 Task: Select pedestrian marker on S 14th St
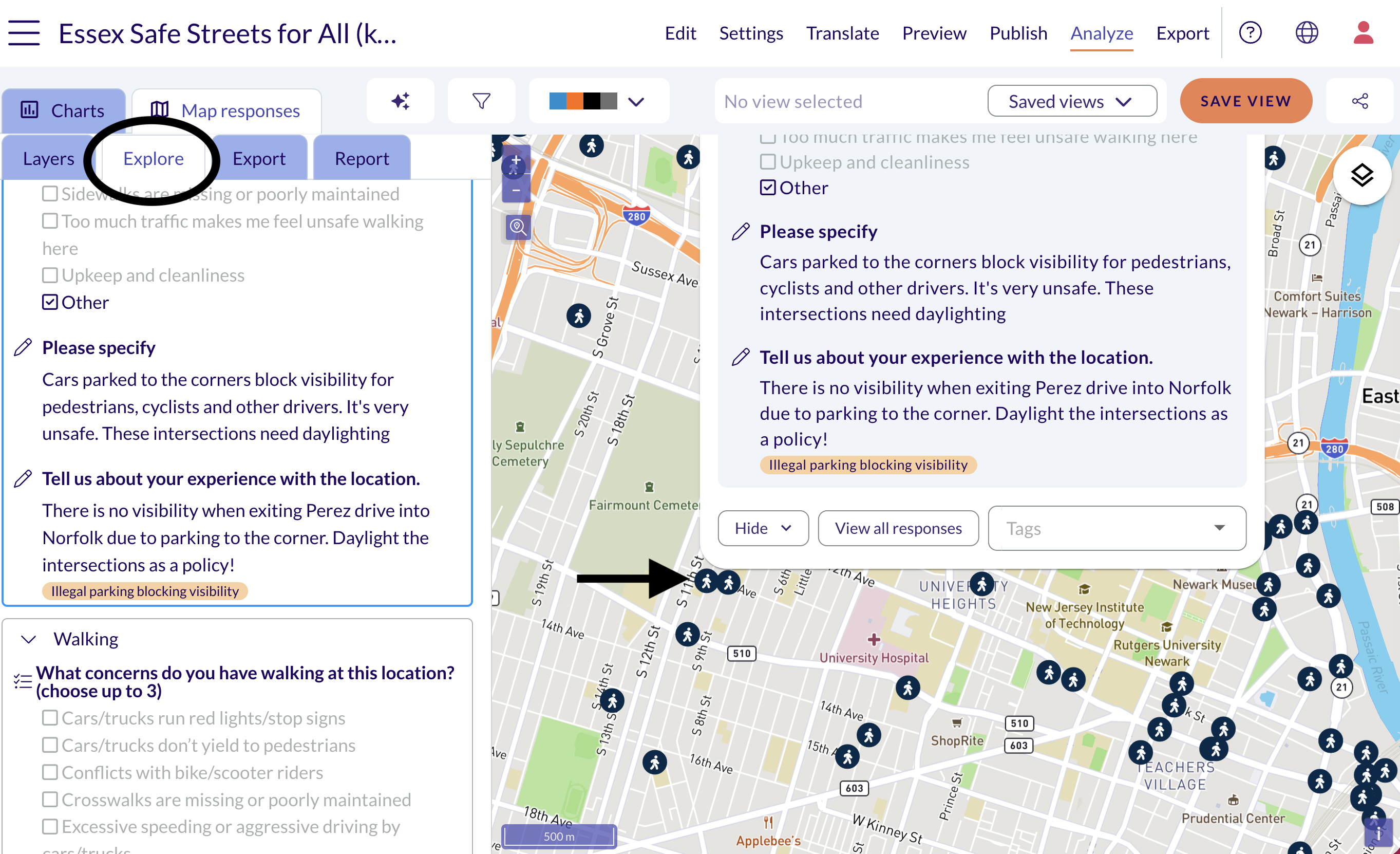[612, 701]
